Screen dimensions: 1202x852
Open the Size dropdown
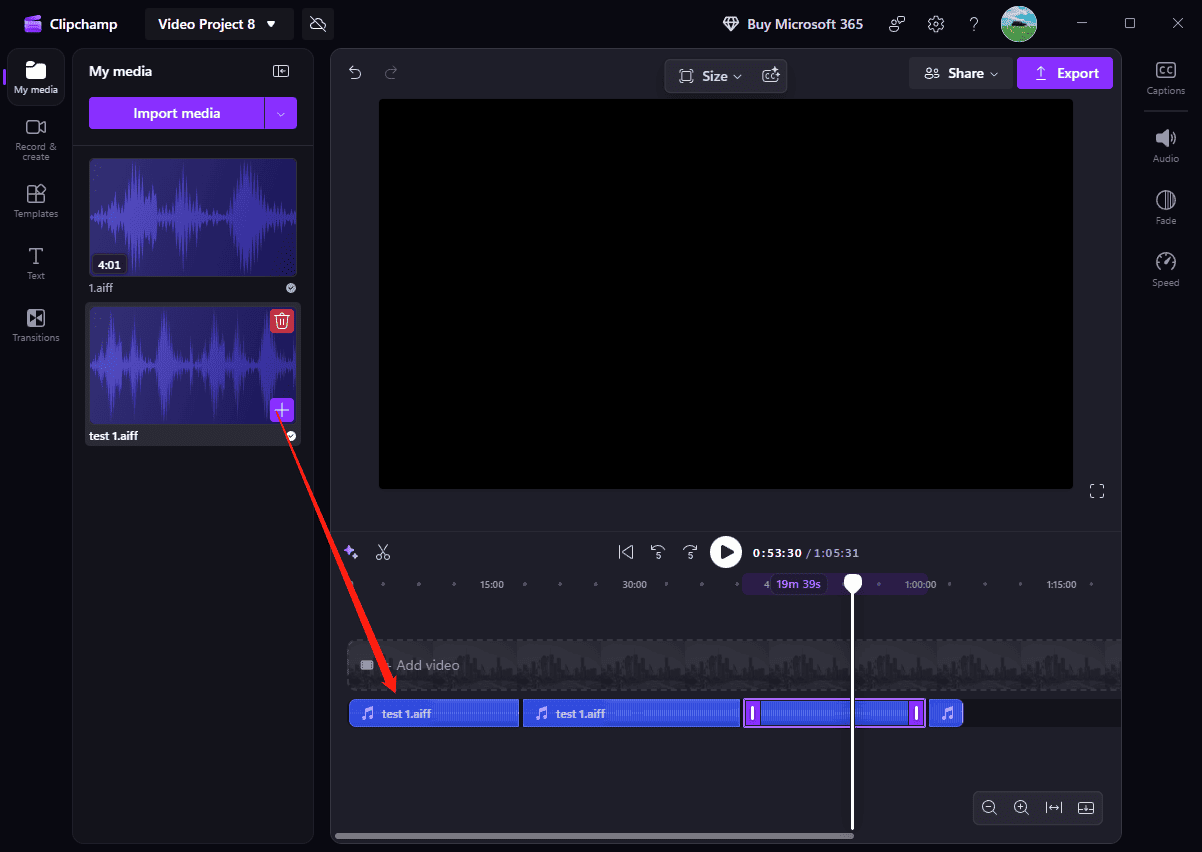[710, 75]
